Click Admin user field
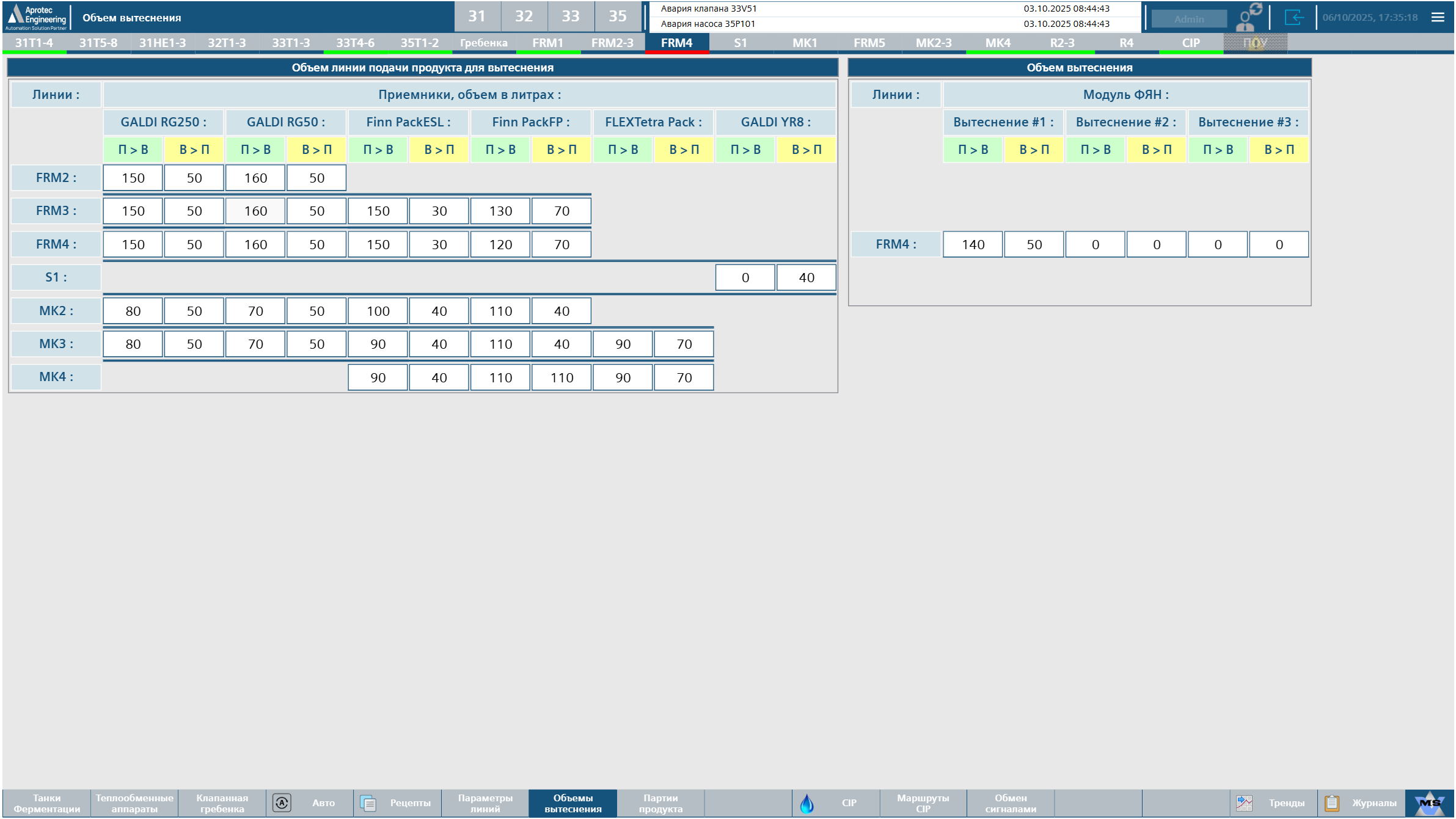 (x=1188, y=19)
